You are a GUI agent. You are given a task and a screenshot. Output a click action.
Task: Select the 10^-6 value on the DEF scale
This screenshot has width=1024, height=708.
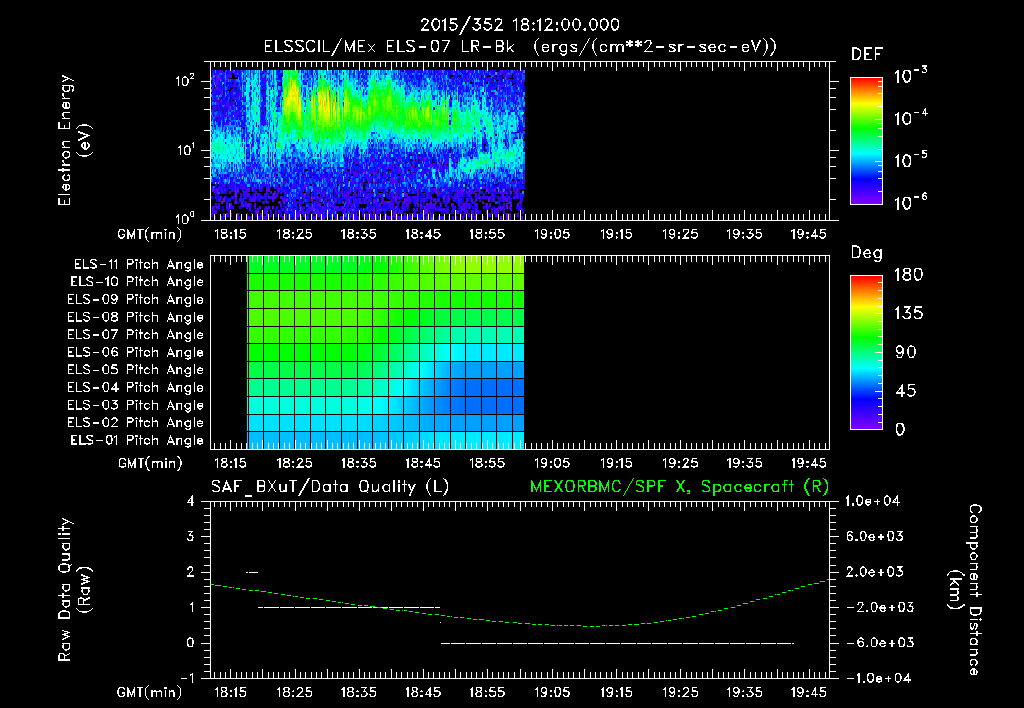coord(910,202)
